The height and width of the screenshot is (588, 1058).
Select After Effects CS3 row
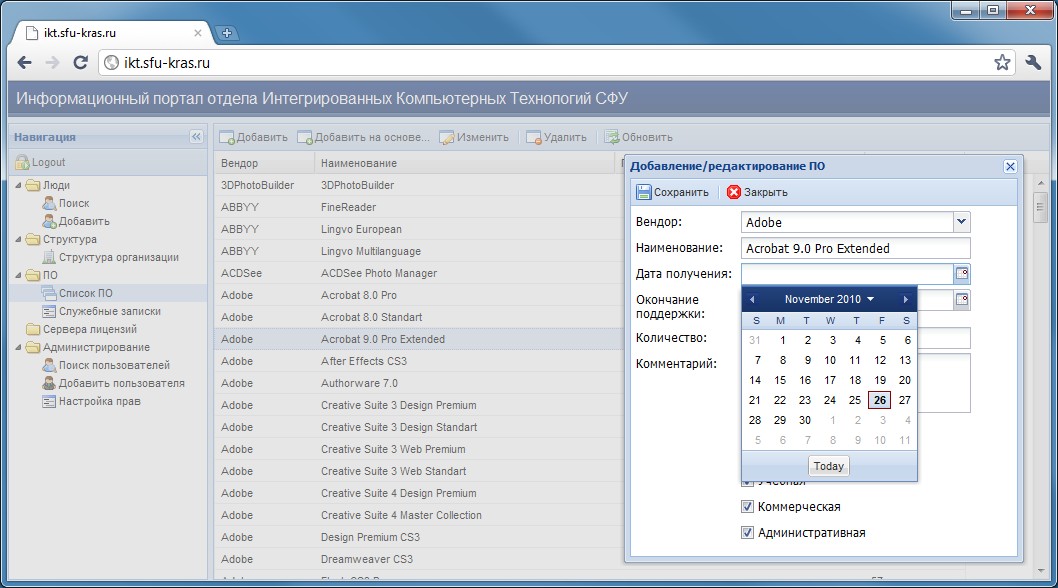click(x=419, y=361)
